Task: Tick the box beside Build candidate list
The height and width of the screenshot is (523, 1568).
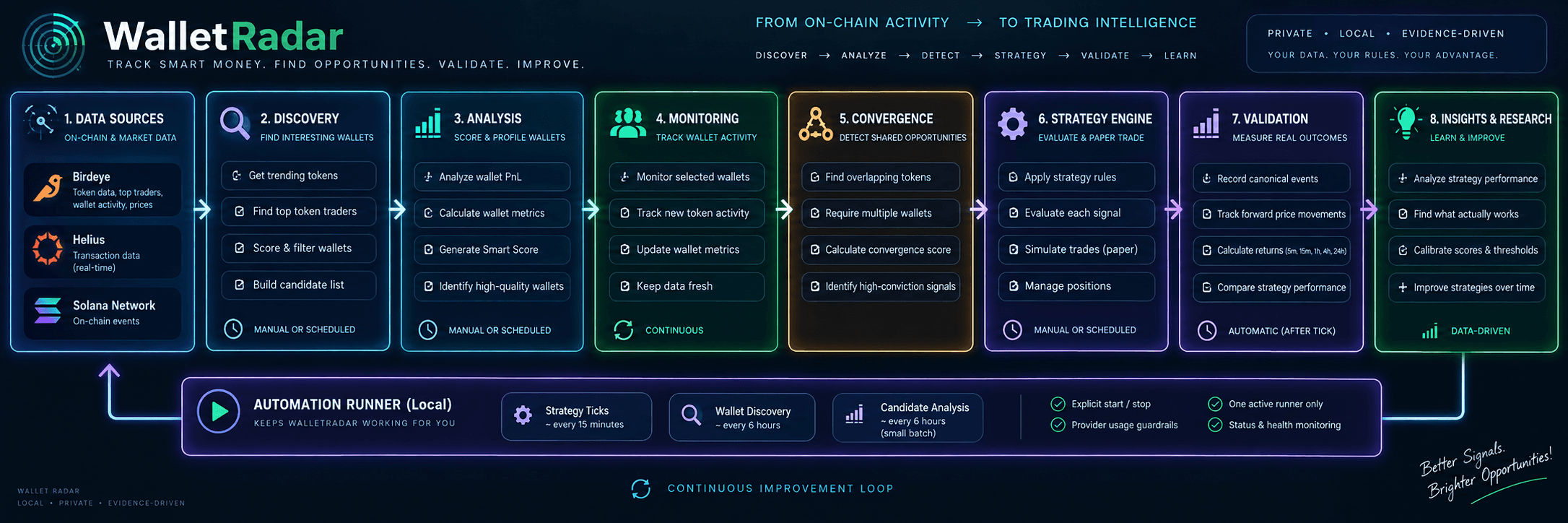Action: click(240, 285)
